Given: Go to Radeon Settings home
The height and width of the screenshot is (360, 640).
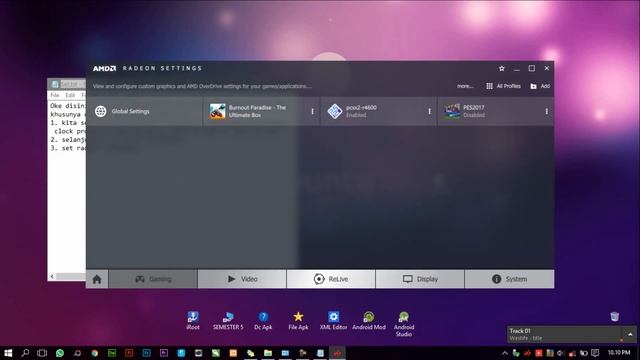Looking at the screenshot, I should [97, 279].
